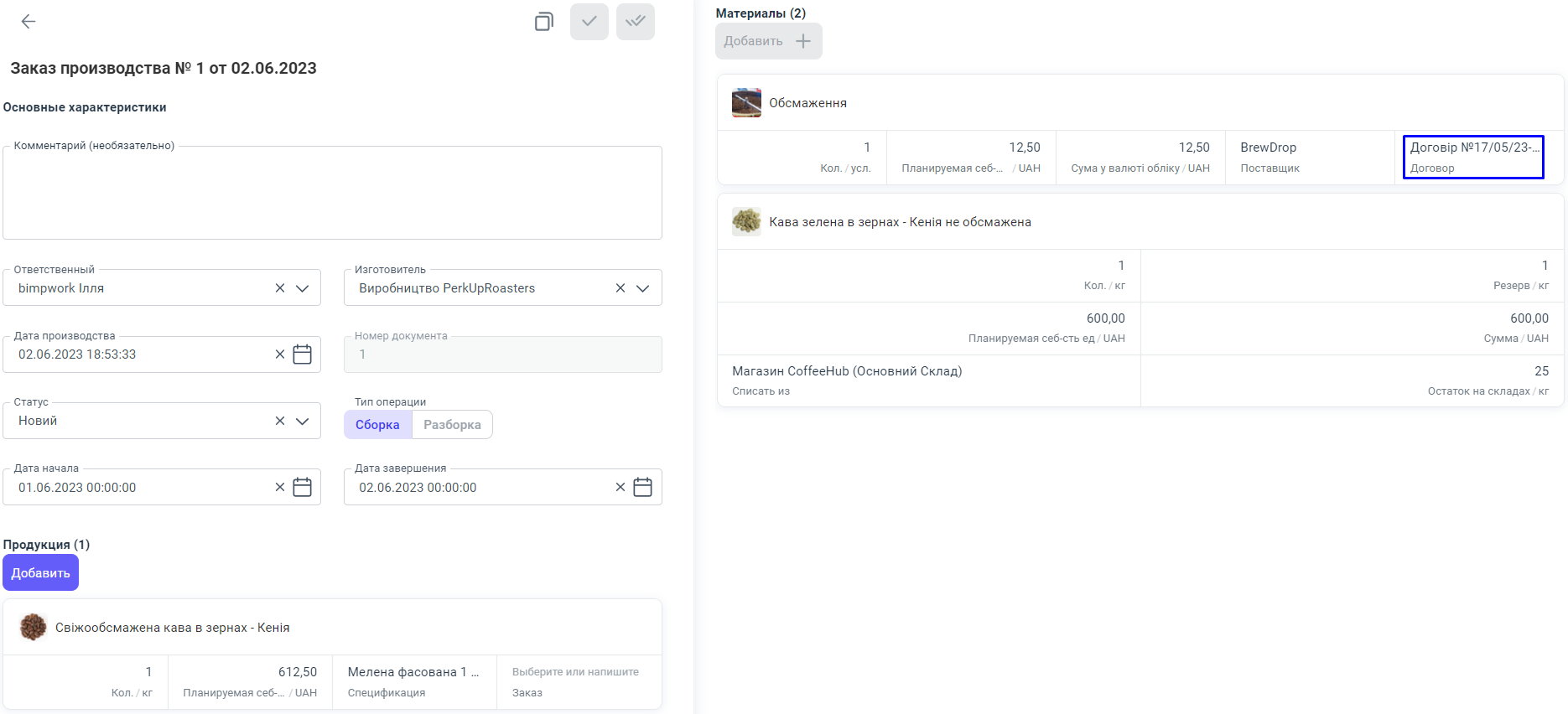Image resolution: width=1568 pixels, height=714 pixels.
Task: Click the Обсмаження material thumbnail
Action: coord(746,103)
